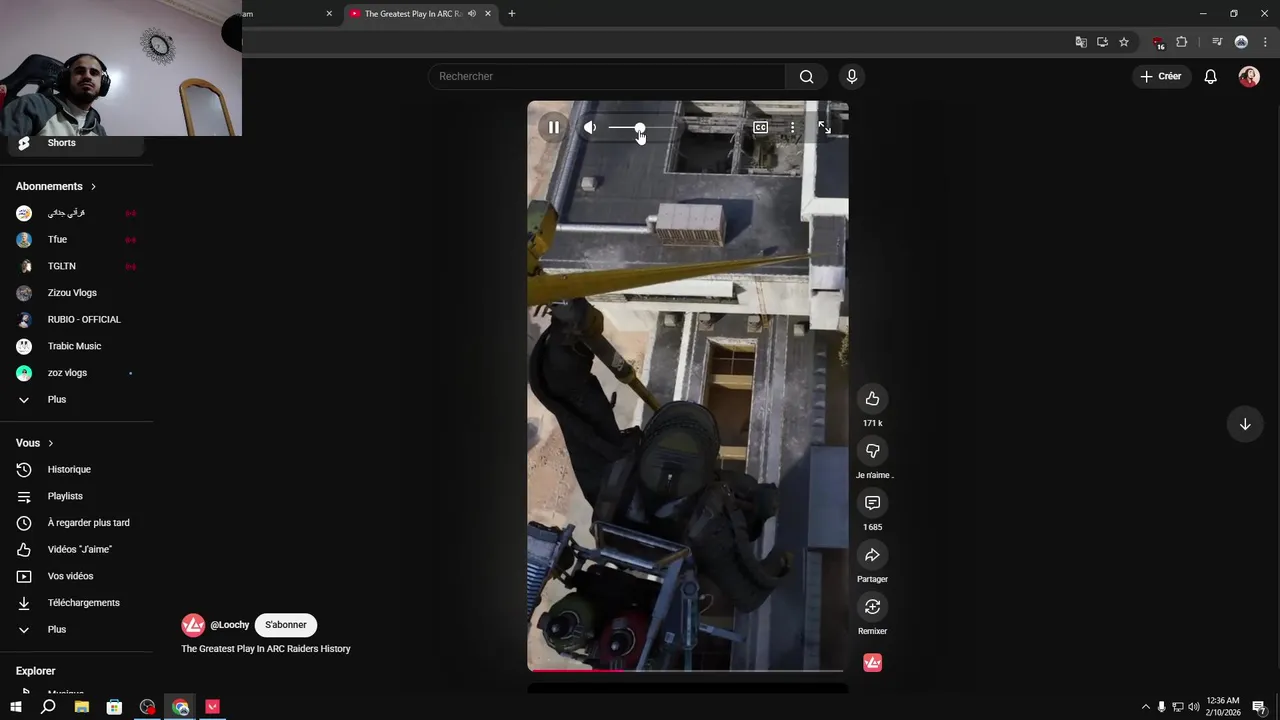Image resolution: width=1280 pixels, height=720 pixels.
Task: Adjust the Shorts volume slider handle
Action: (x=639, y=128)
